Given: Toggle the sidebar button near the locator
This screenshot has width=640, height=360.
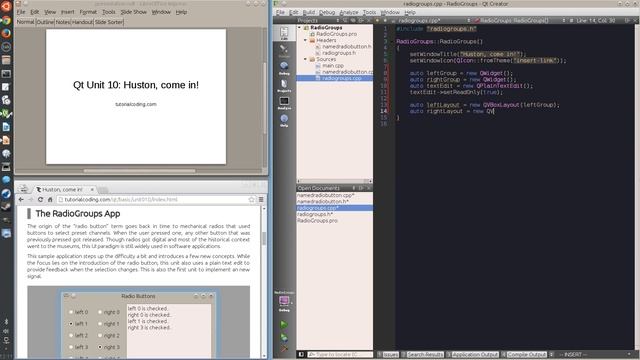Looking at the screenshot, I should coord(301,354).
